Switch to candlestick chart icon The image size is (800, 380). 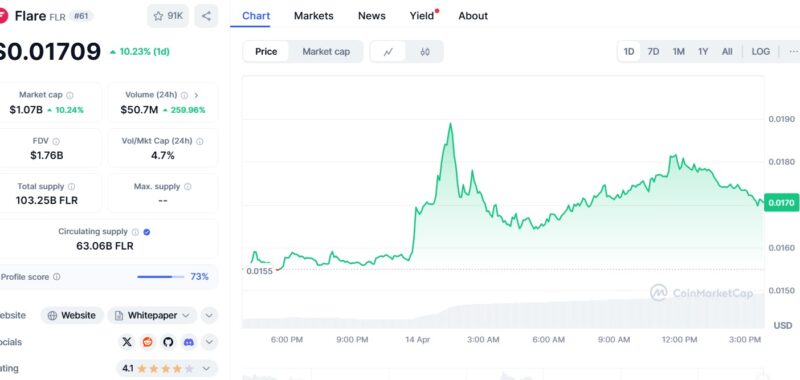point(424,52)
